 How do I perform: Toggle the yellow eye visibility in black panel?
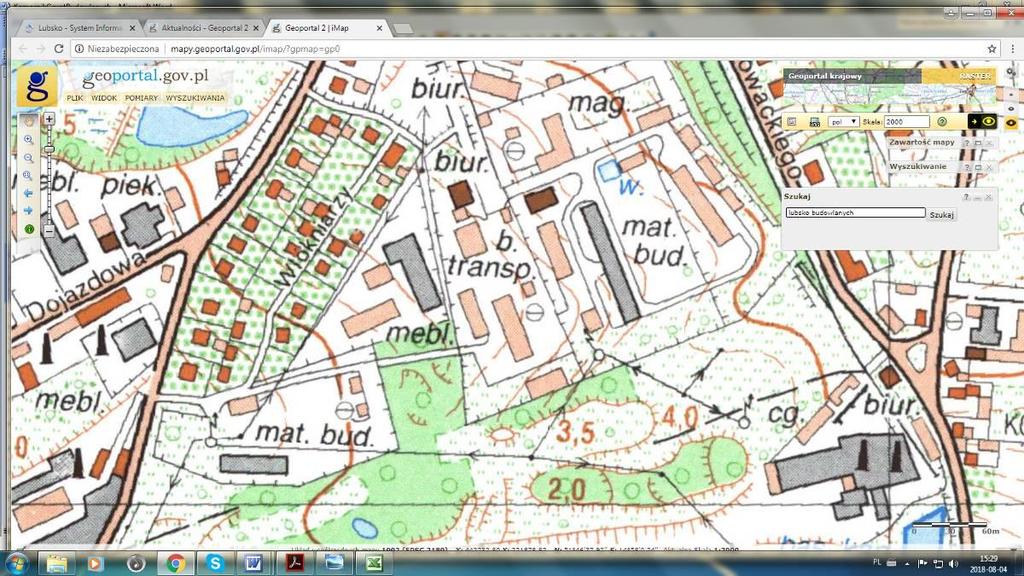[x=988, y=121]
